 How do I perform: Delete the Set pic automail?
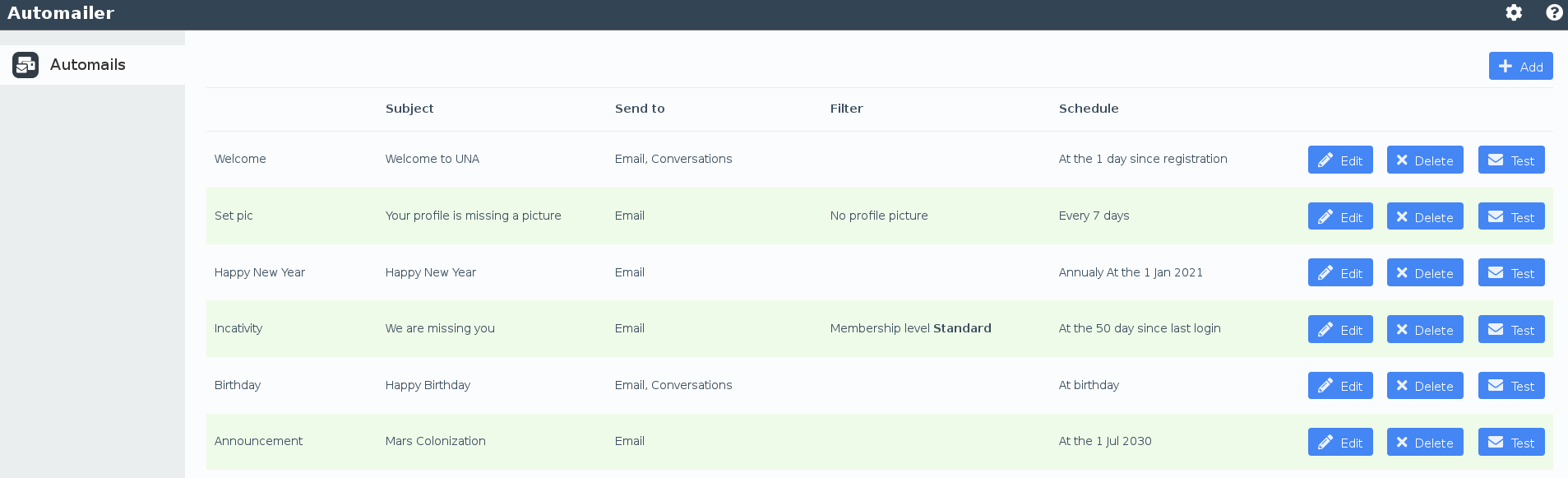1424,217
